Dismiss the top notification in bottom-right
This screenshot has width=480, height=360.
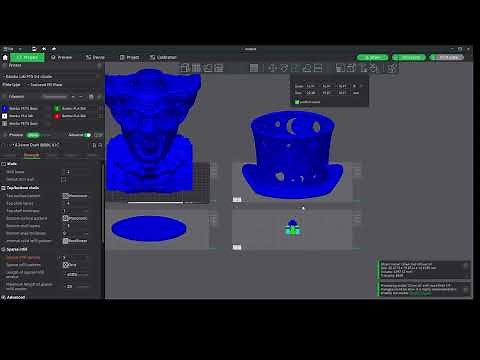(x=466, y=266)
